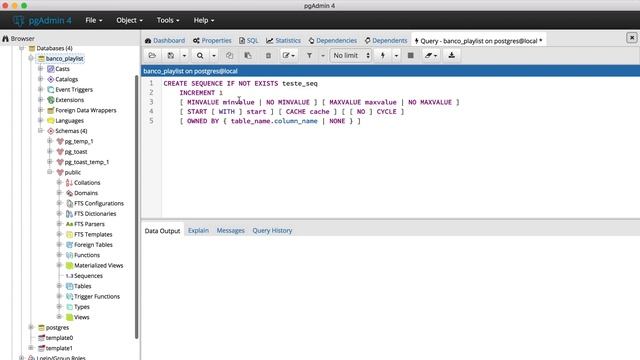Click the Materialized Views icon
The image size is (640, 360).
pyautogui.click(x=69, y=265)
